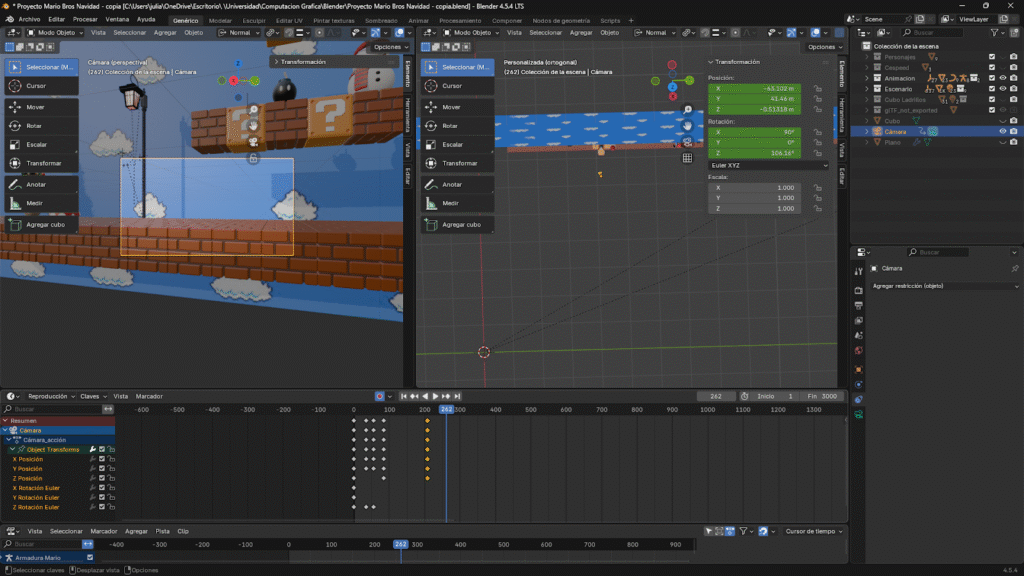Open the Opciones button in the right viewport
Image resolution: width=1024 pixels, height=576 pixels.
pyautogui.click(x=822, y=47)
